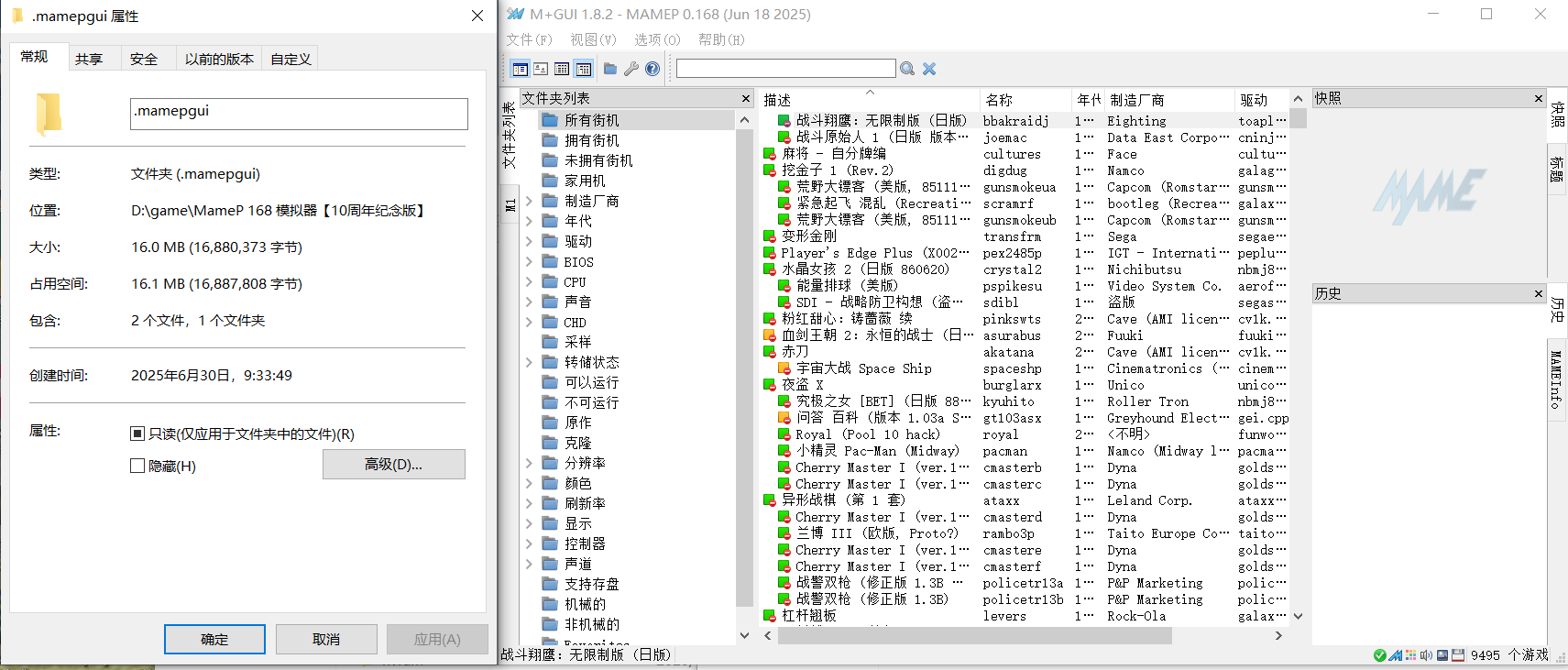The height and width of the screenshot is (670, 1568).
Task: Click the folder tree vertical scrollbar thumb
Action: pos(744,367)
